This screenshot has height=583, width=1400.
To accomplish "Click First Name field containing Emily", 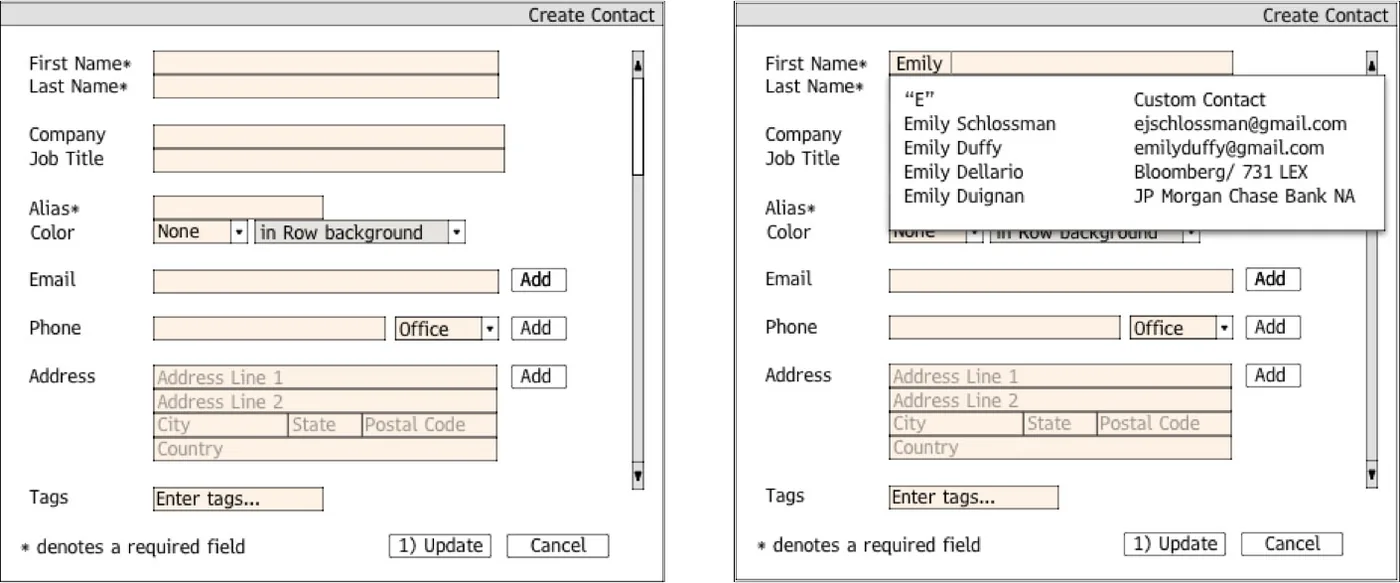I will (1061, 63).
